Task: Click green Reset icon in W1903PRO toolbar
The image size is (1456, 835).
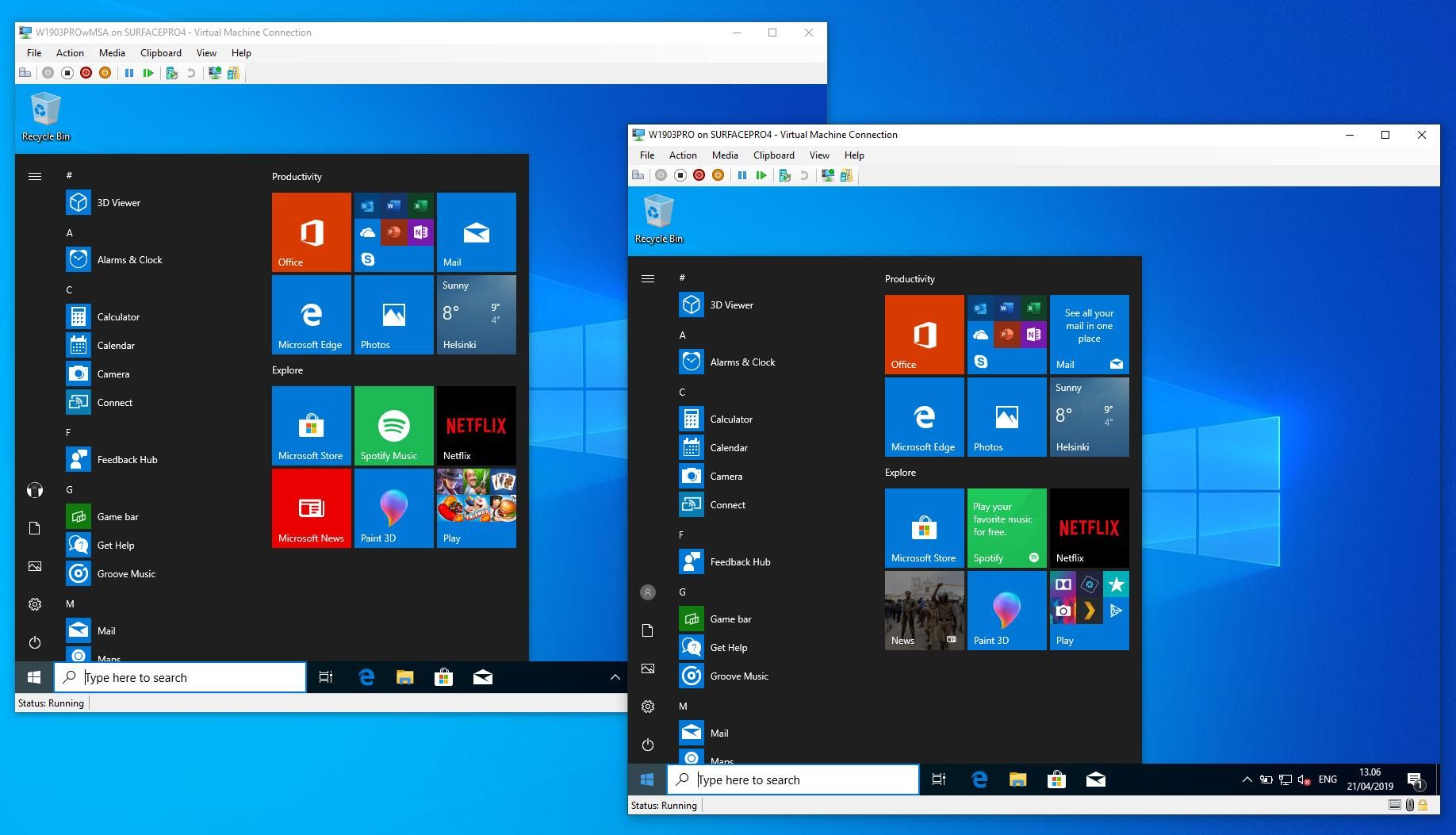Action: pos(761,175)
